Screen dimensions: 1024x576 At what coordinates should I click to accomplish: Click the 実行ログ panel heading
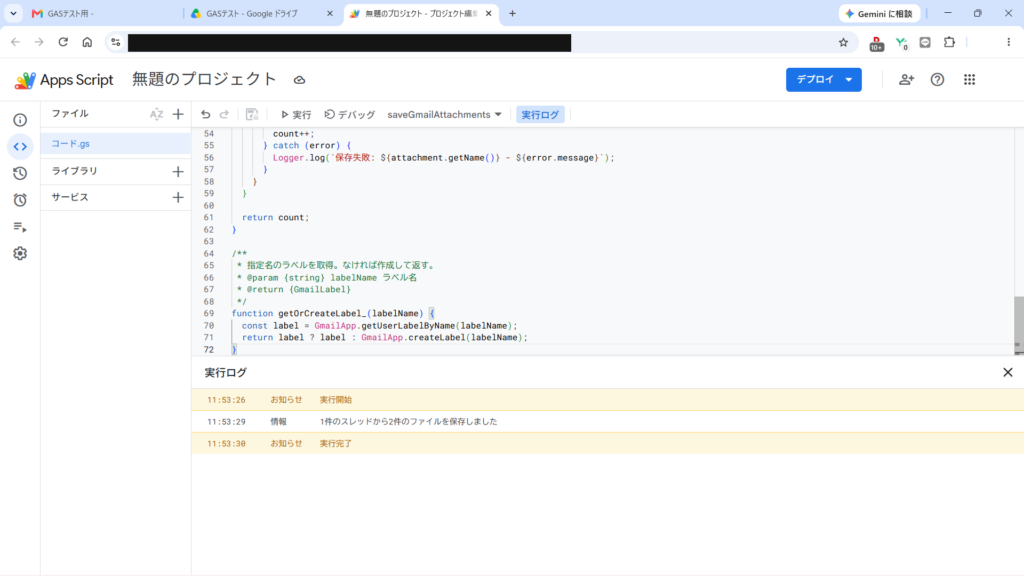pyautogui.click(x=226, y=372)
